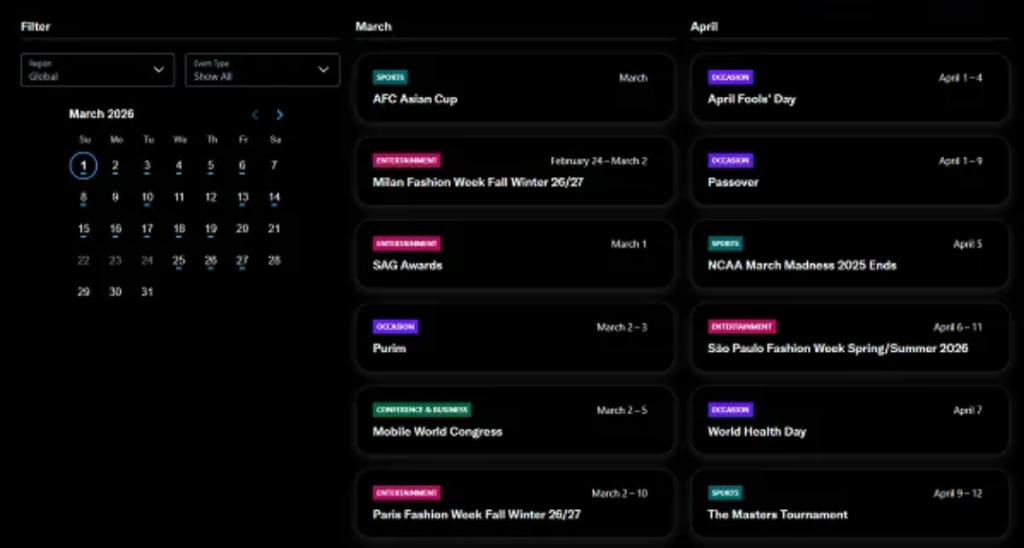The image size is (1024, 548).
Task: Click Sports tag on The Masters Tournament
Action: pyautogui.click(x=725, y=493)
